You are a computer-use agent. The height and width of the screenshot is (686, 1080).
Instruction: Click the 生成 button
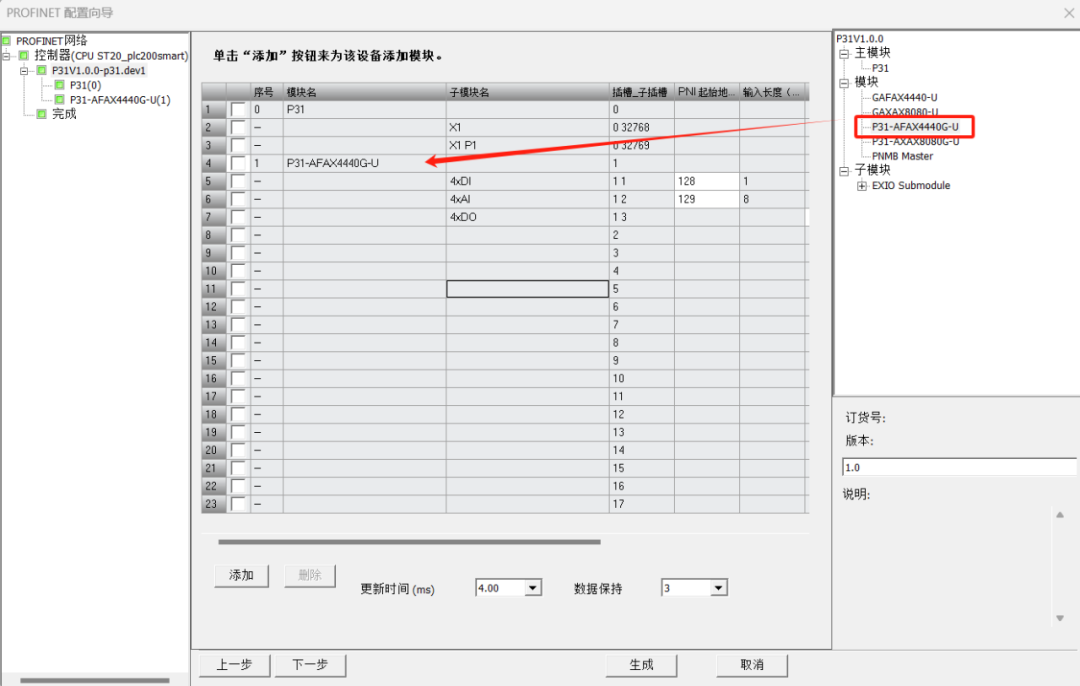click(x=641, y=665)
